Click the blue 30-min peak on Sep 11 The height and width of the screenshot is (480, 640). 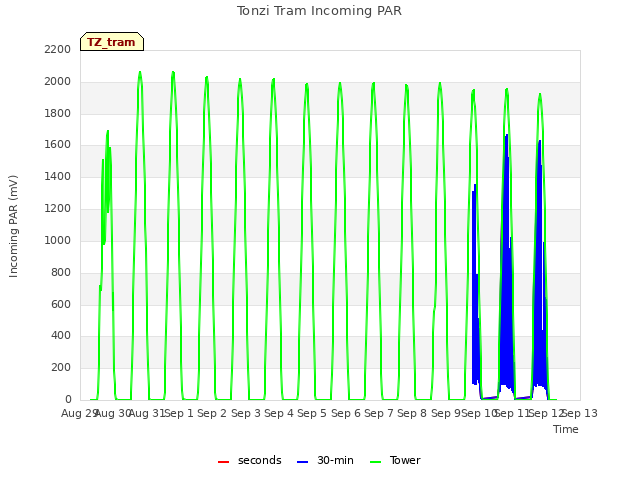[507, 136]
